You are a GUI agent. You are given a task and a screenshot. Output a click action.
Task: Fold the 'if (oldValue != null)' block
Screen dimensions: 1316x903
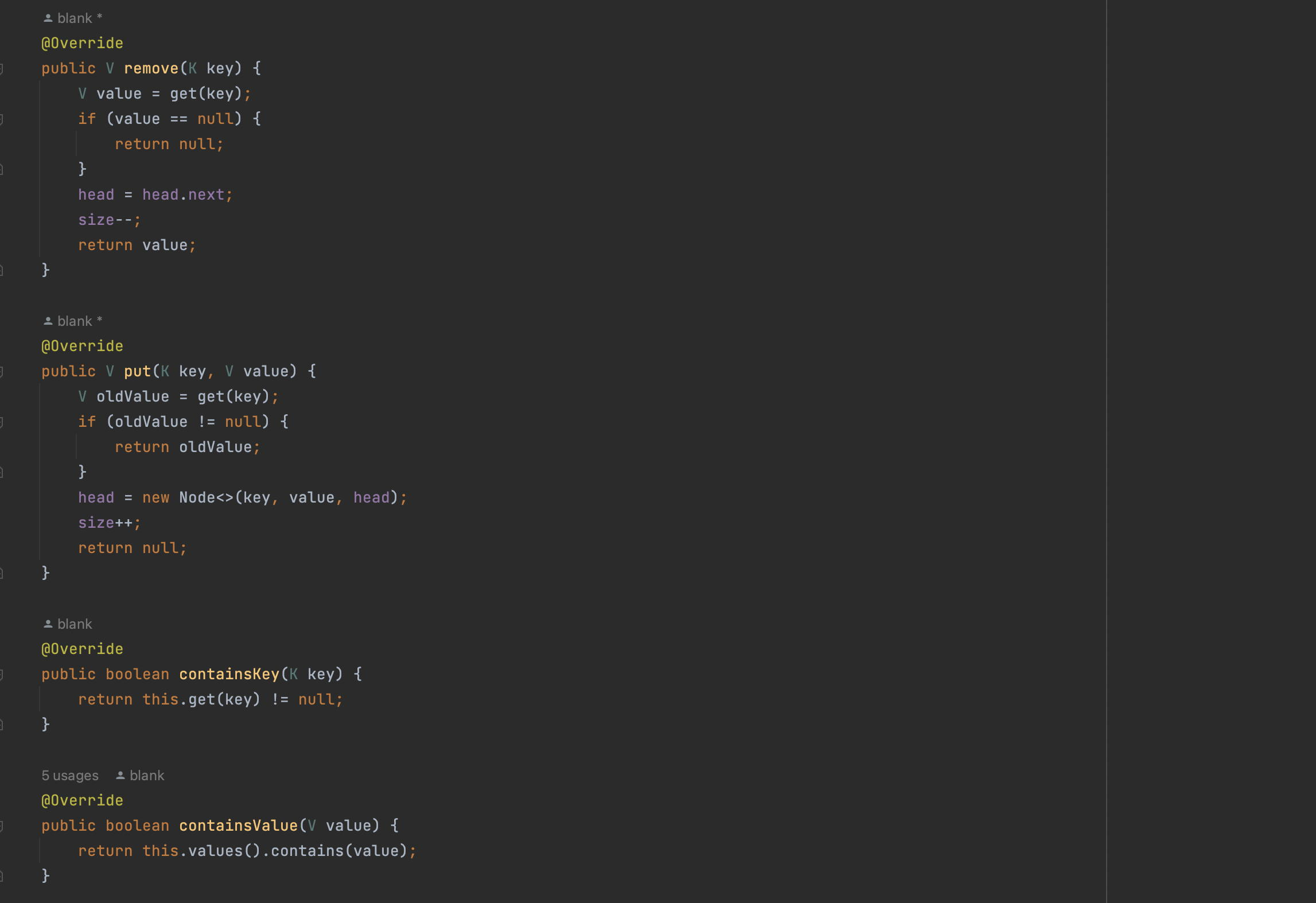click(x=2, y=422)
